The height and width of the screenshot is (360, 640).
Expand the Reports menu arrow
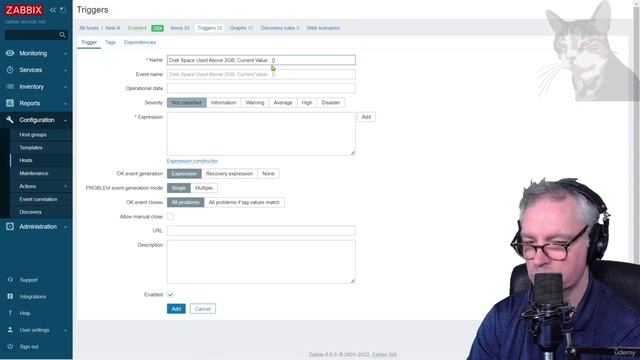[x=65, y=104]
